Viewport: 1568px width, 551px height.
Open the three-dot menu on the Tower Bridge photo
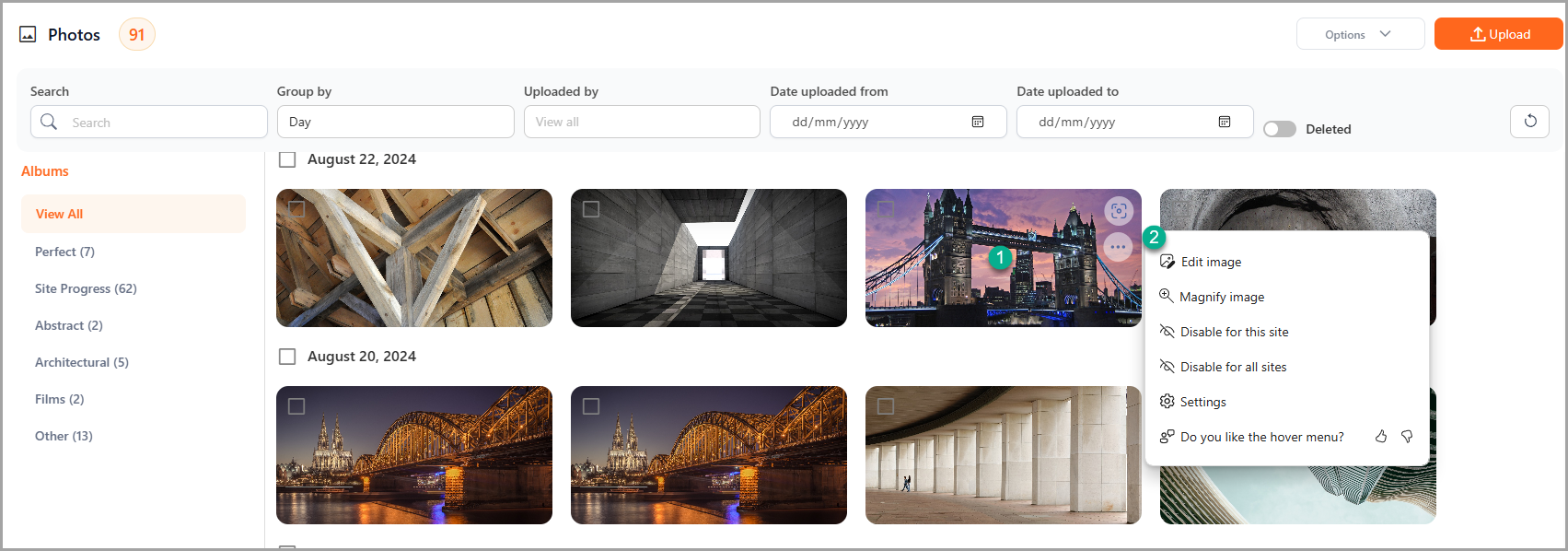[1118, 247]
